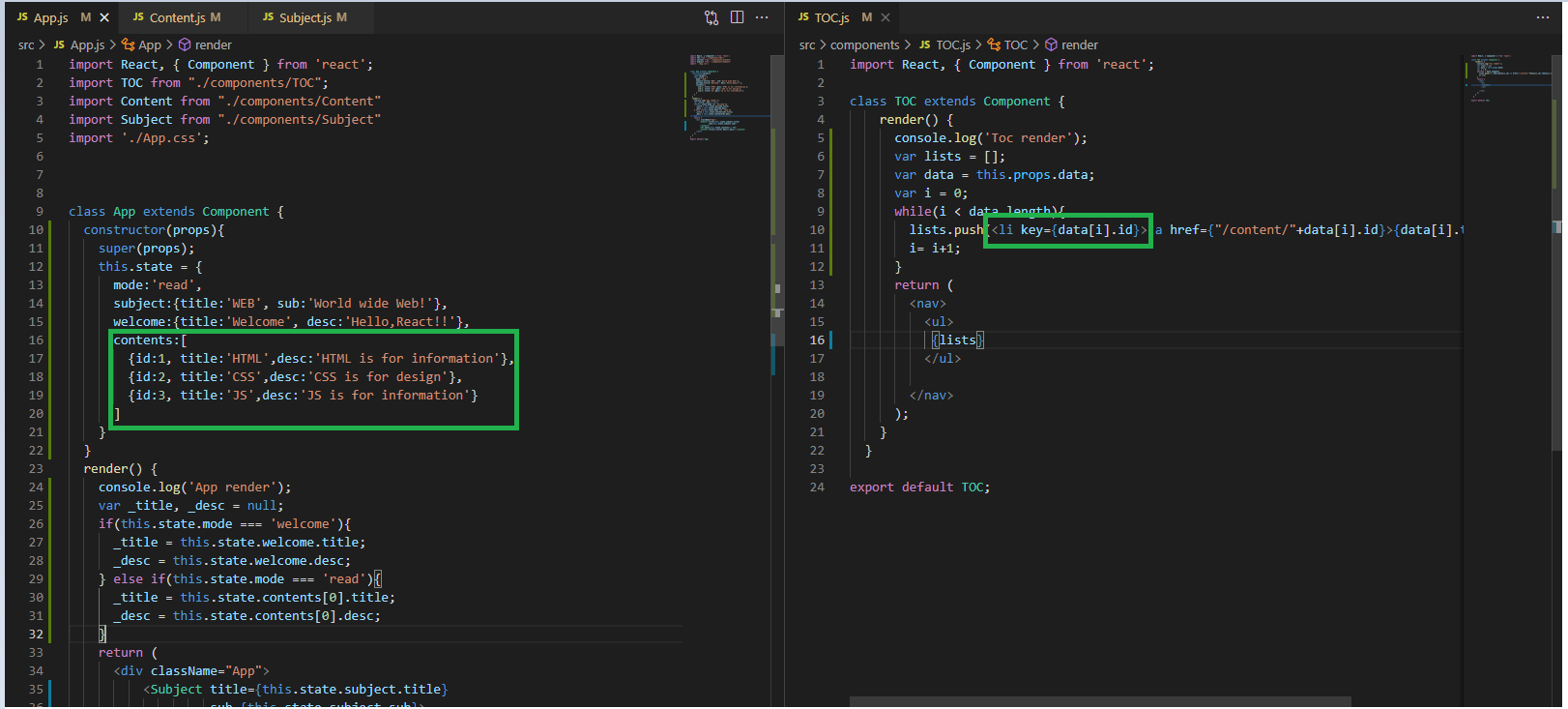The height and width of the screenshot is (709, 1568).
Task: Click the Open Changes icon beside tabs
Action: pos(711,17)
